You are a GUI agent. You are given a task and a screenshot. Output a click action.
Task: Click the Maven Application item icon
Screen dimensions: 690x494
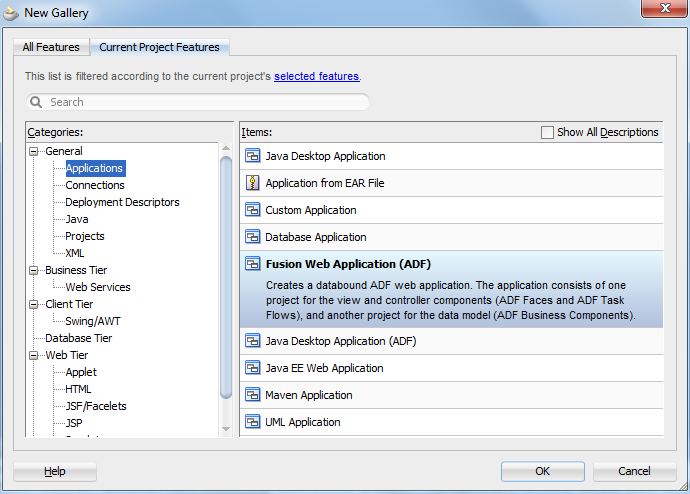pyautogui.click(x=253, y=395)
